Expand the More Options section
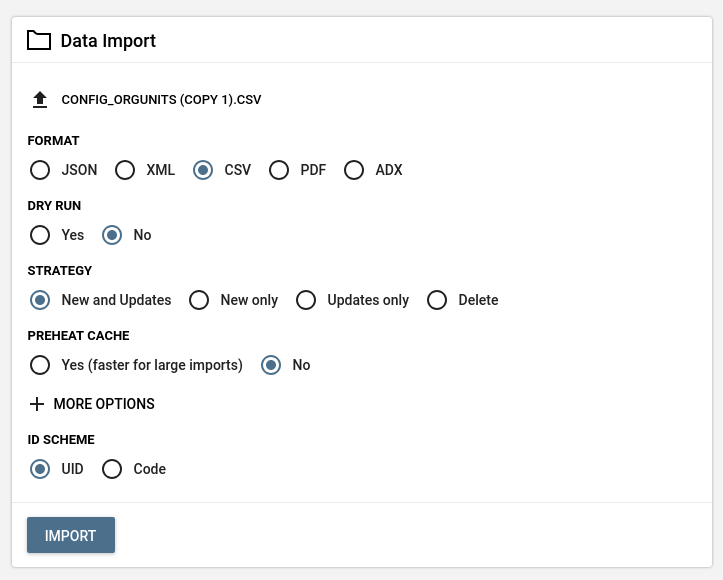Viewport: 723px width, 580px height. [104, 404]
